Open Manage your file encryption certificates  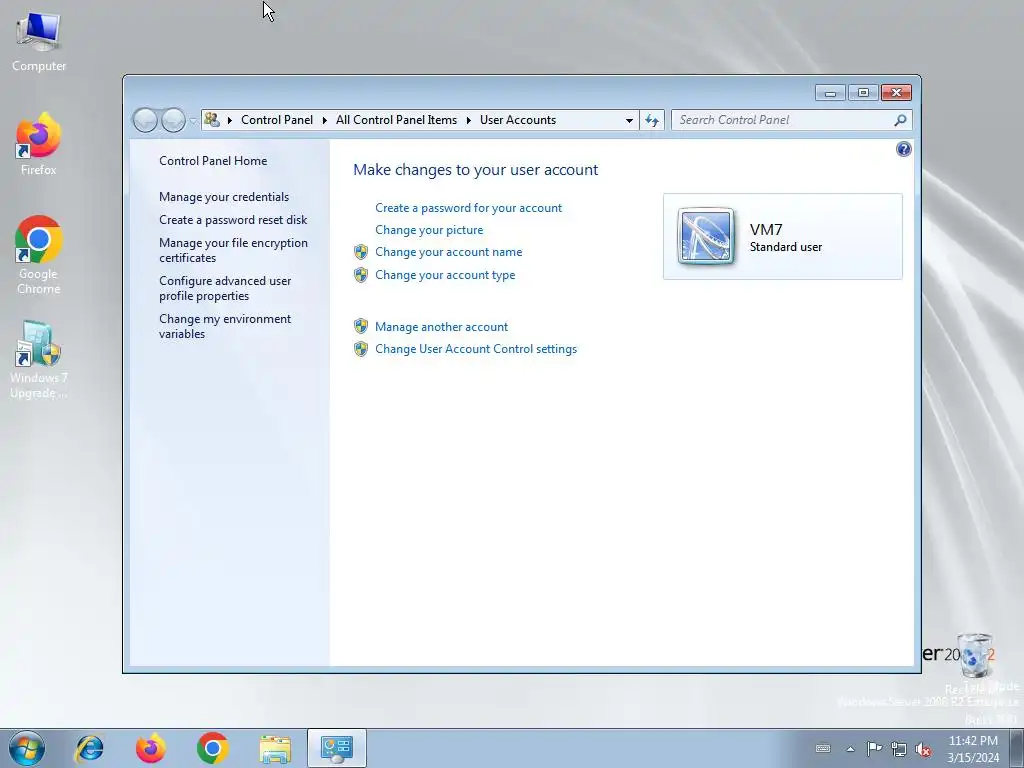[233, 250]
